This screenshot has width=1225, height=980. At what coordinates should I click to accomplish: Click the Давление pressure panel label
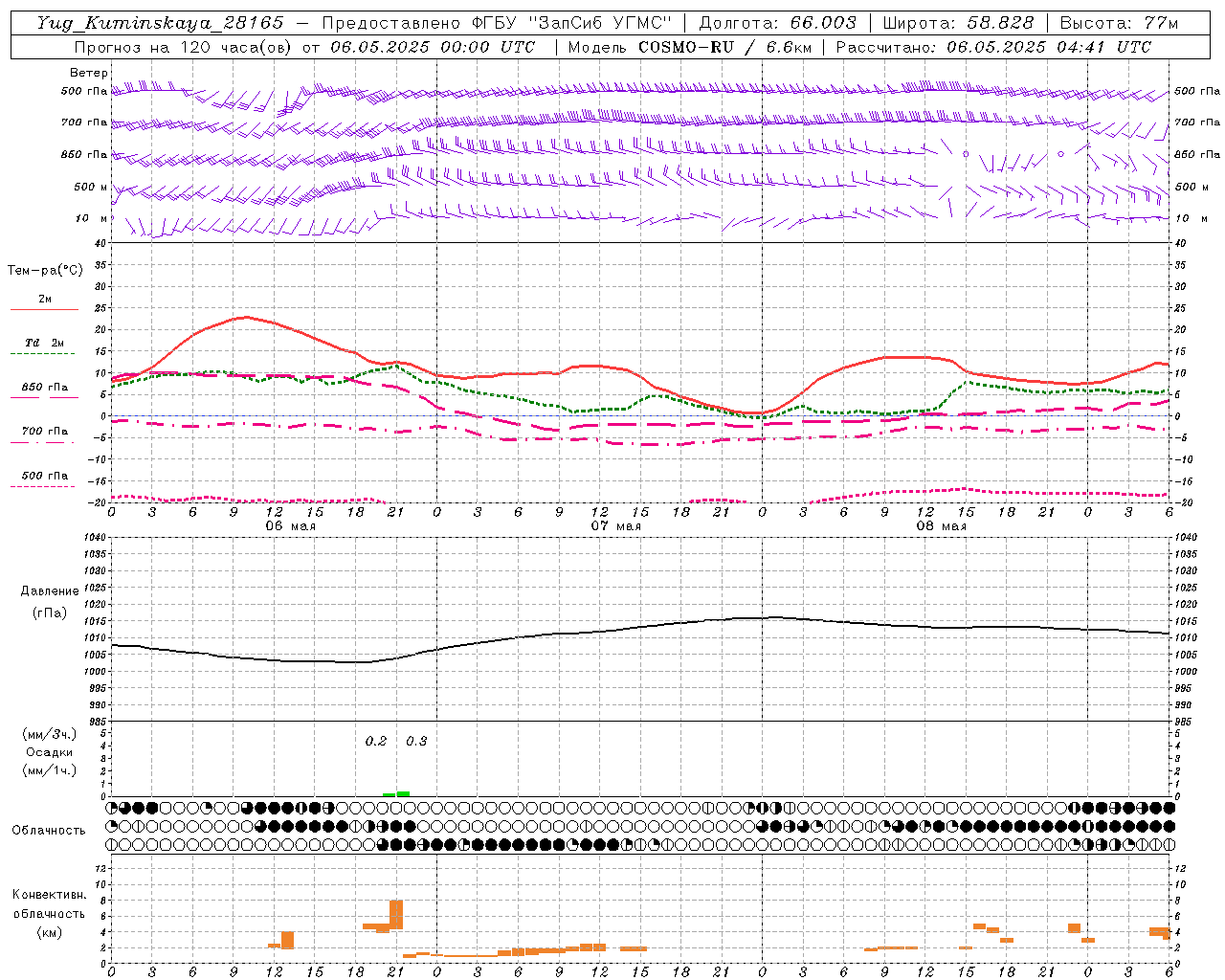point(50,591)
